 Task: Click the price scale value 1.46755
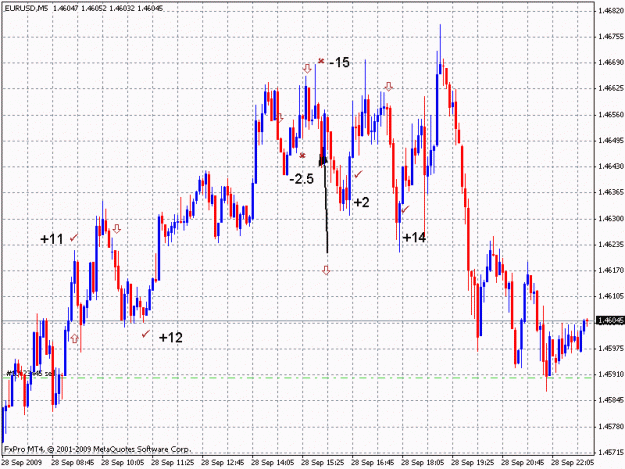click(610, 37)
